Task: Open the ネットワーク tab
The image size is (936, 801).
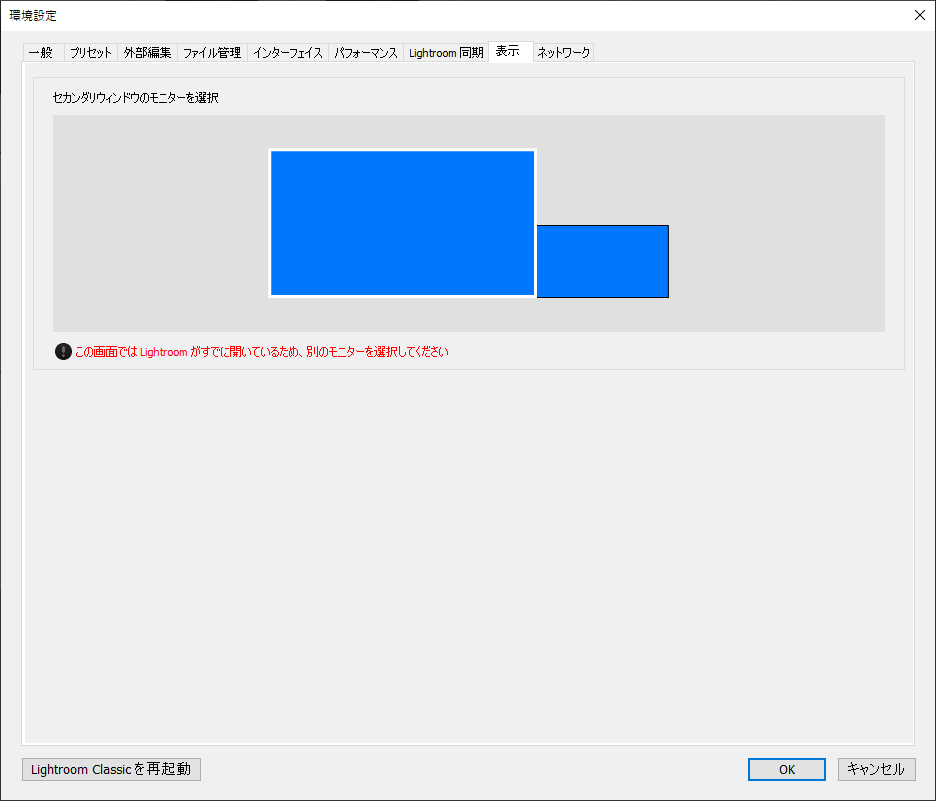Action: click(x=564, y=53)
